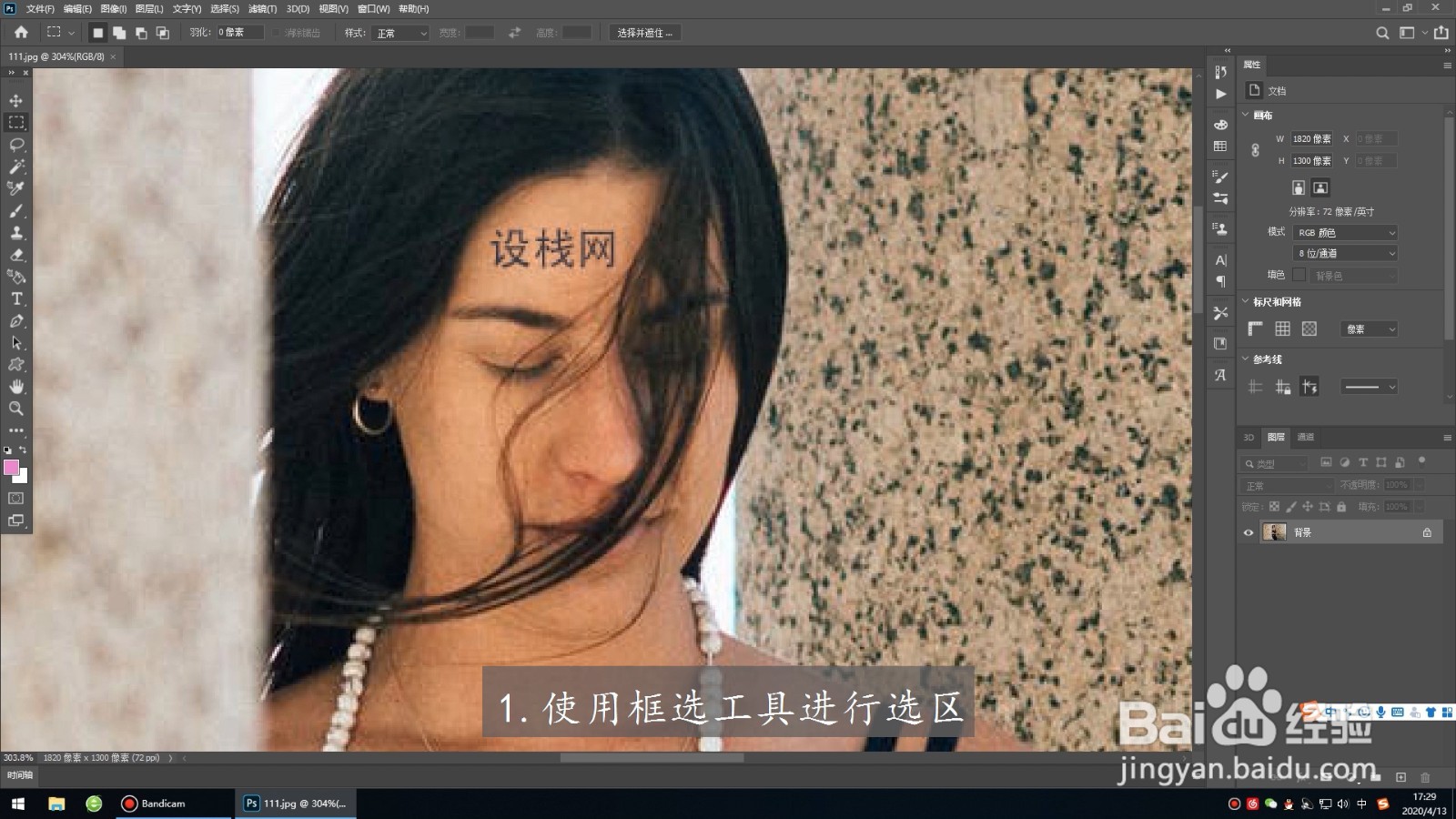Change screen mode button in toolbox
The width and height of the screenshot is (1456, 819).
click(x=16, y=521)
